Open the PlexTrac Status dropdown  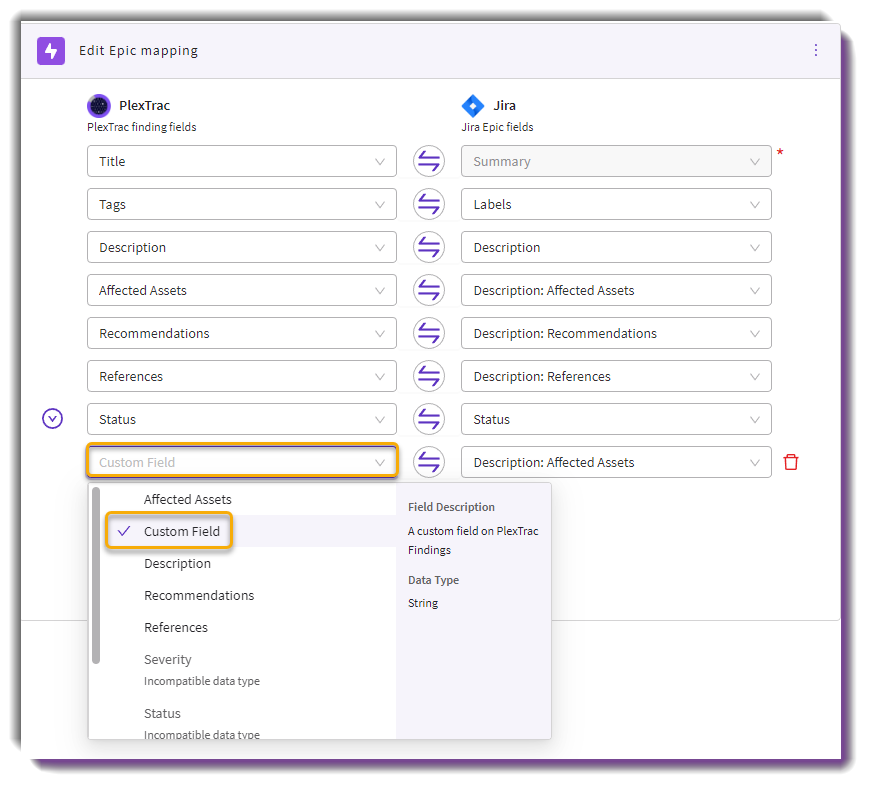[242, 419]
